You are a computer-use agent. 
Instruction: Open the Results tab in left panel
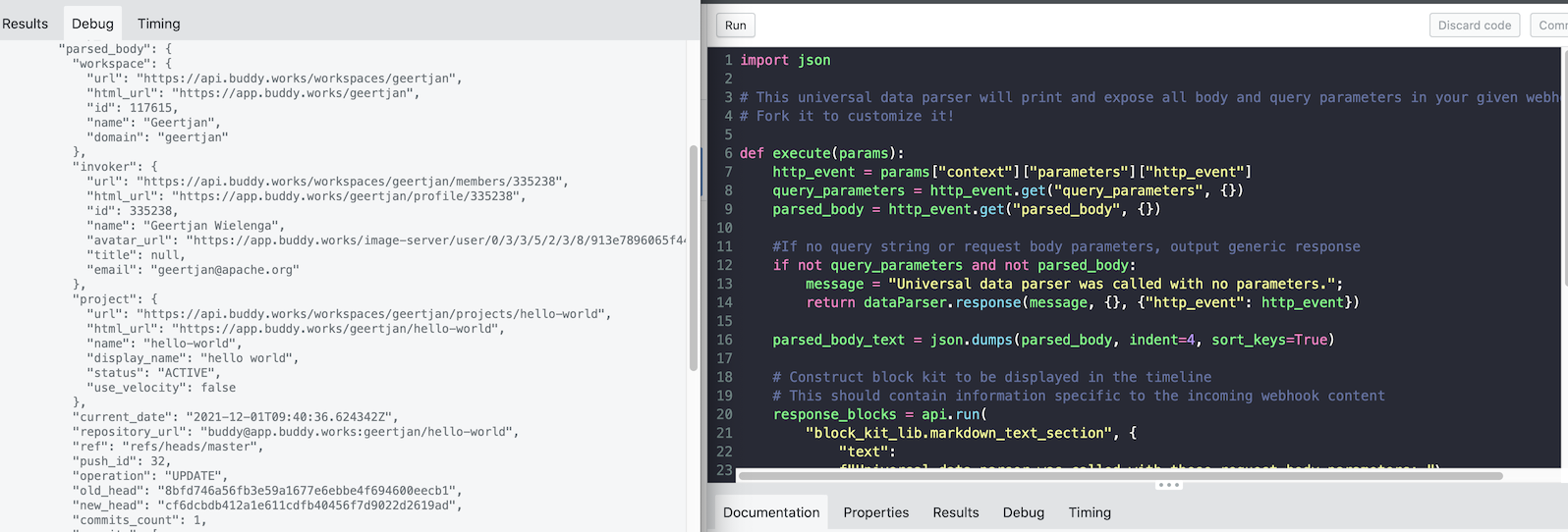coord(26,24)
